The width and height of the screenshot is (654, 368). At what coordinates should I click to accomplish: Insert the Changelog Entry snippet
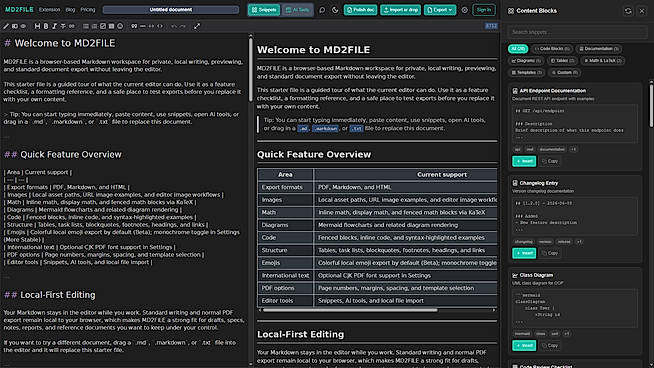coord(524,253)
